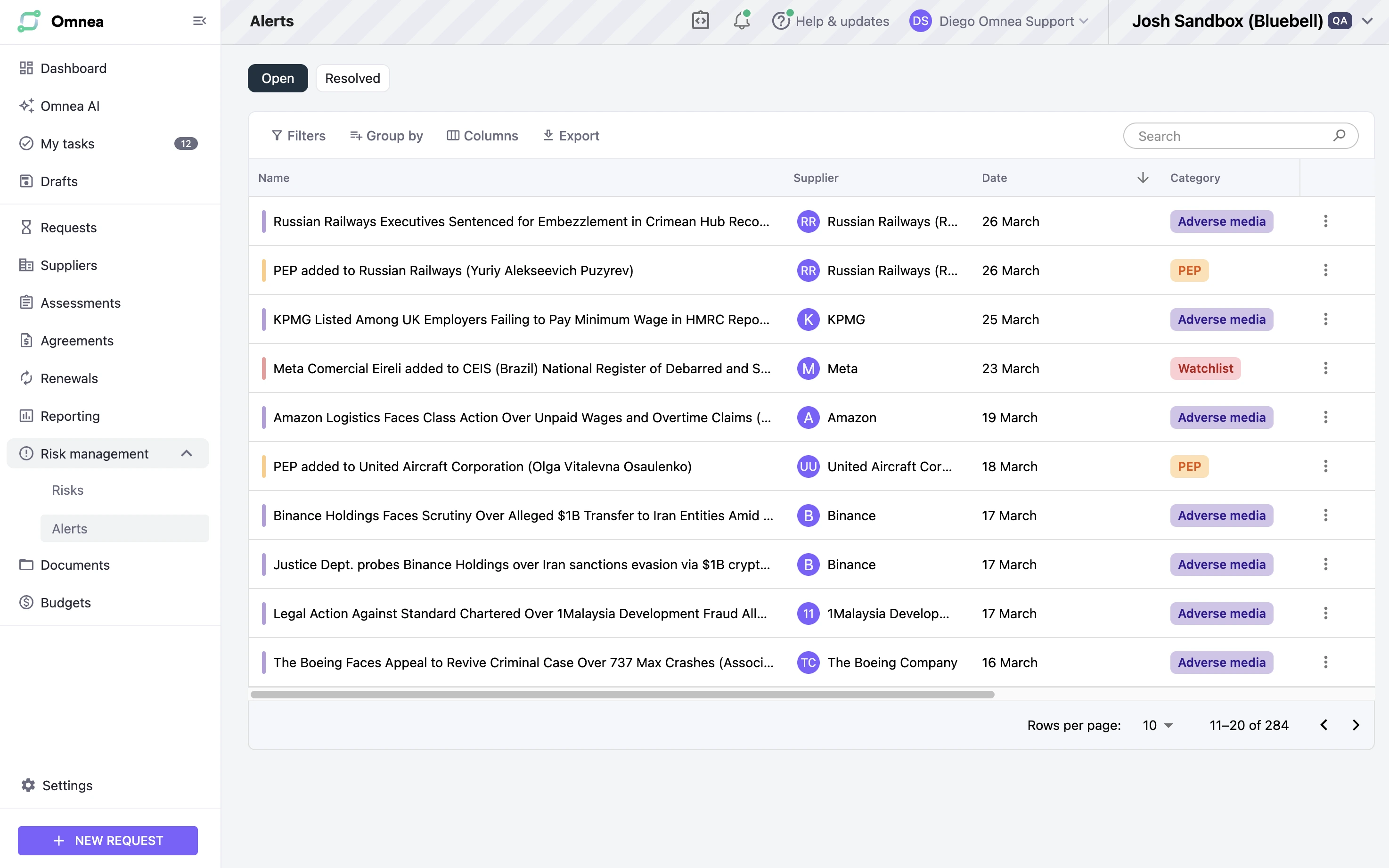This screenshot has width=1389, height=868.
Task: Click the code snippet icon in header
Action: coord(700,21)
